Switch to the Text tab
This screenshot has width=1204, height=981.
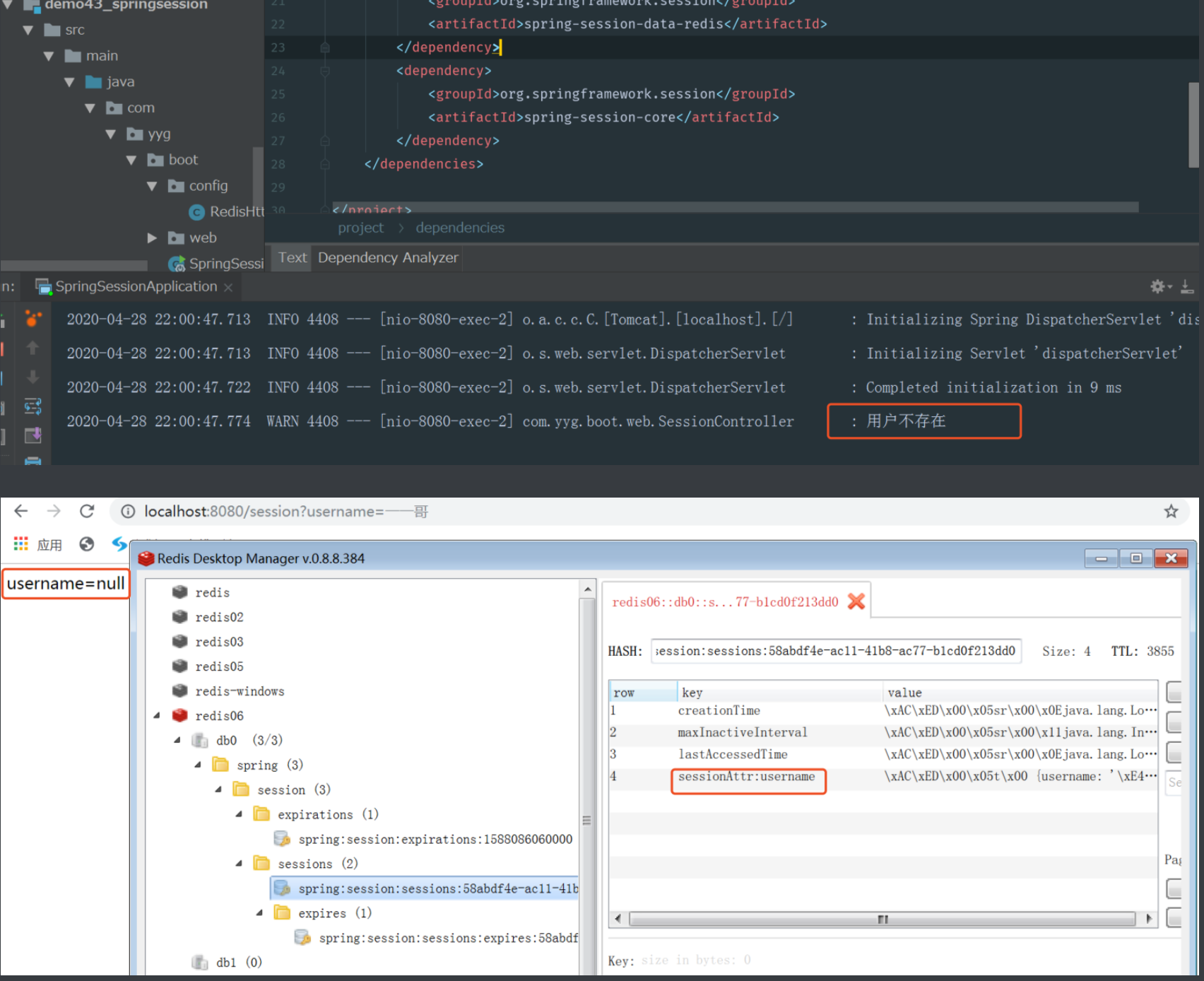point(293,258)
